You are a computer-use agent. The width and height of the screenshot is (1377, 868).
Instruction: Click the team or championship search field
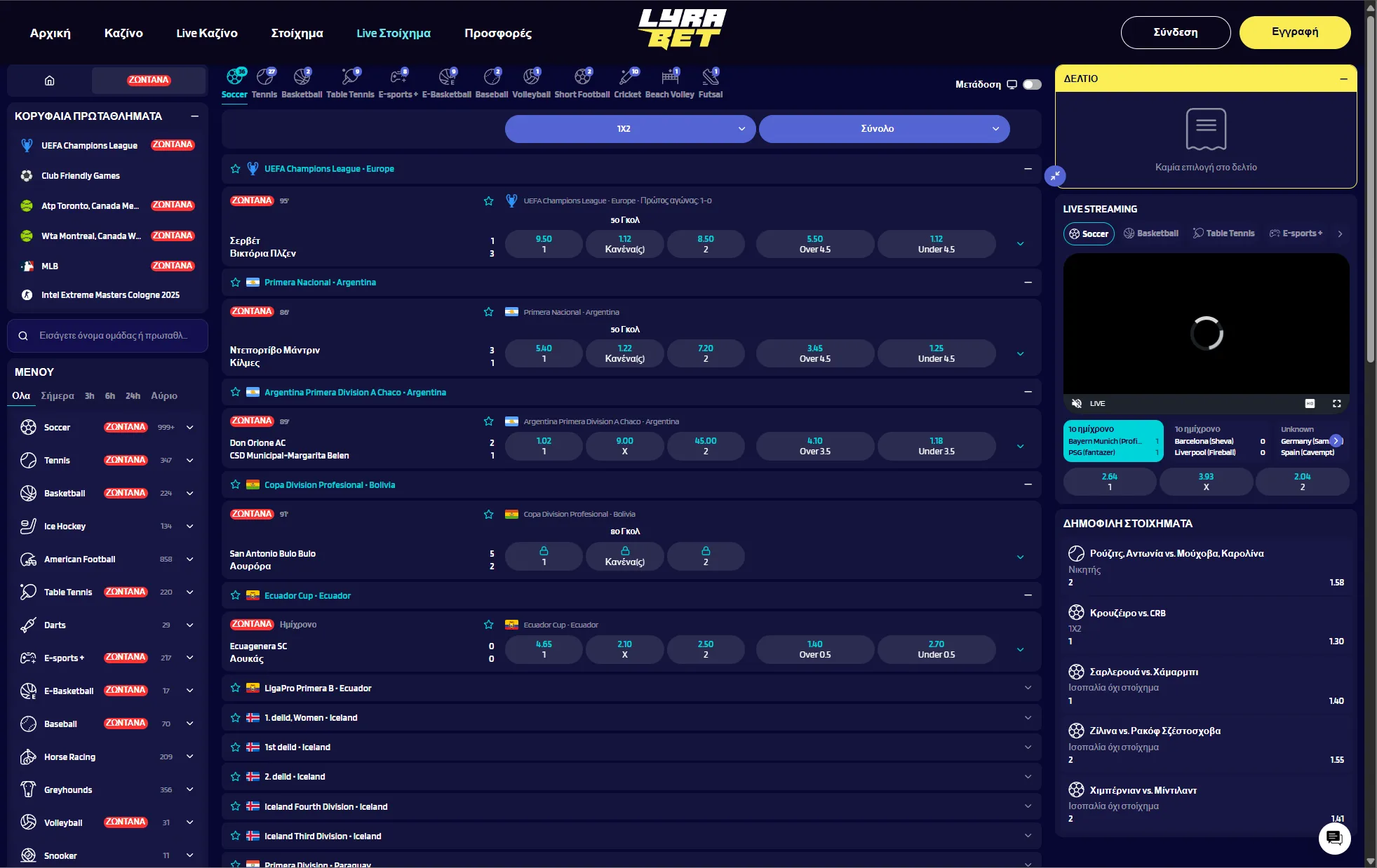(108, 336)
